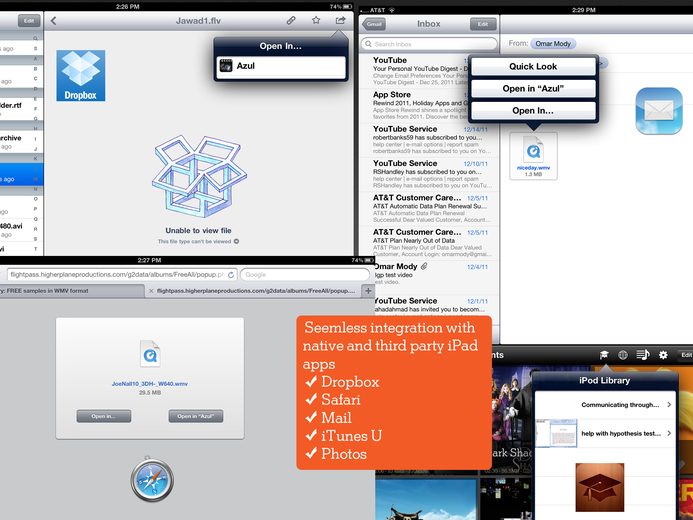Open the YouTube Personal Digest email
The width and height of the screenshot is (693, 520).
tap(429, 71)
